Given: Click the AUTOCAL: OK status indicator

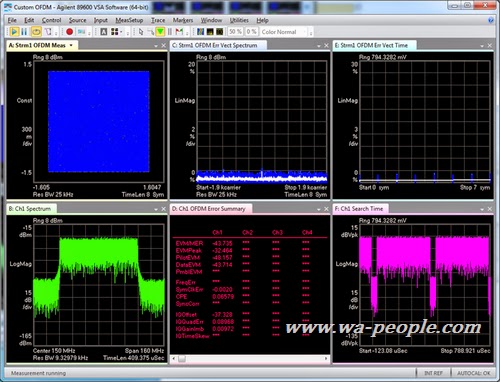Looking at the screenshot, I should (473, 373).
